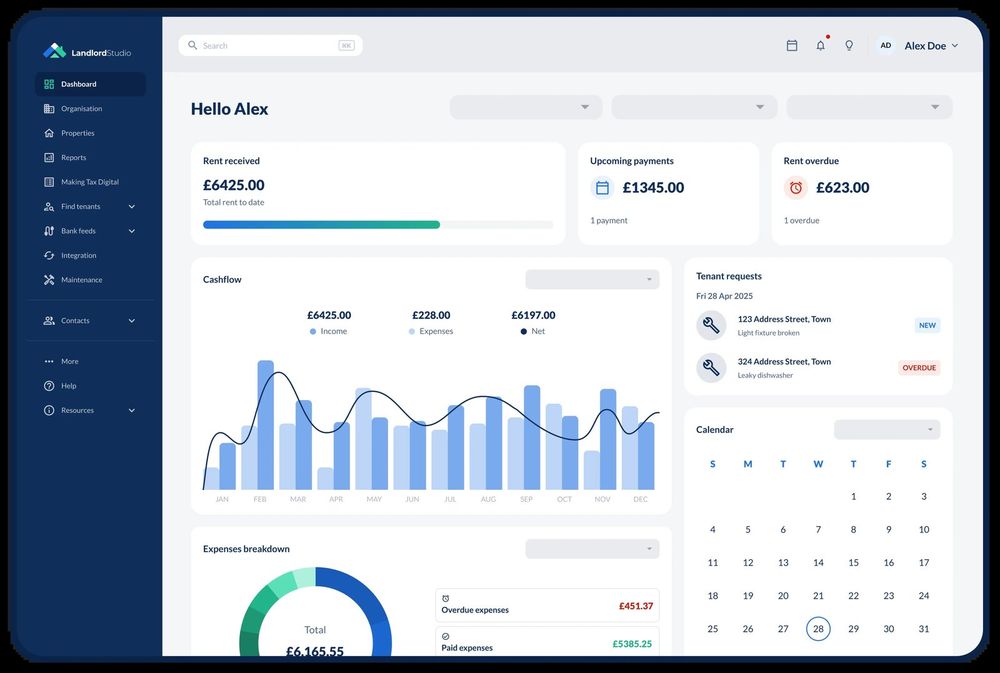Image resolution: width=1000 pixels, height=673 pixels.
Task: Click the Bank feeds icon
Action: point(49,231)
